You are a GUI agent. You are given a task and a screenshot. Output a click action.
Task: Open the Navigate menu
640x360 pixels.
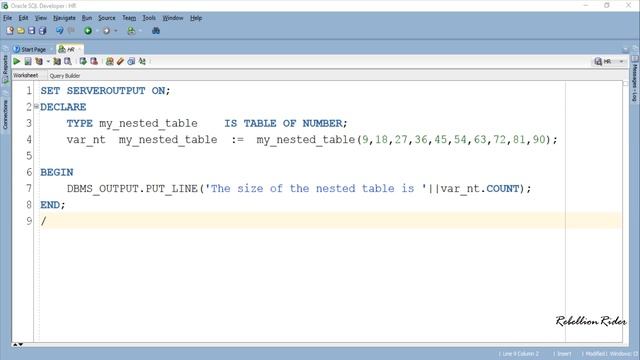click(x=64, y=18)
